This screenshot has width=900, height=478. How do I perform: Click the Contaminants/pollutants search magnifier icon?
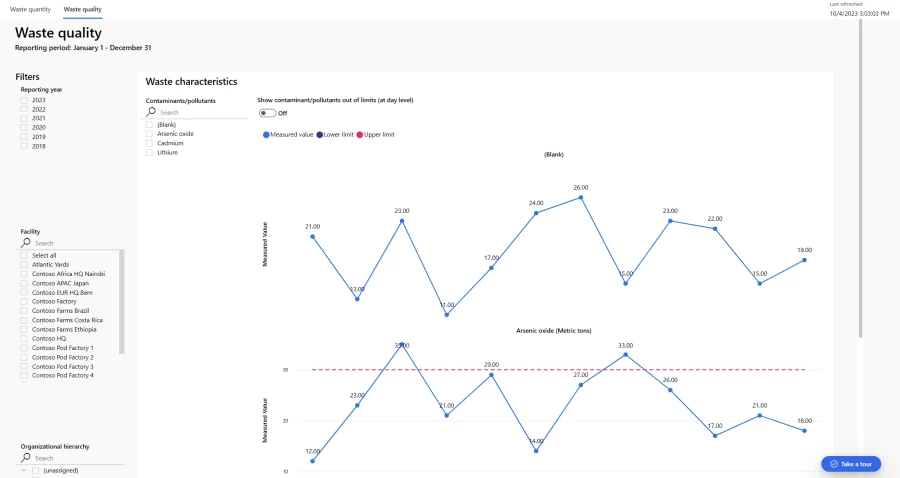pos(151,113)
